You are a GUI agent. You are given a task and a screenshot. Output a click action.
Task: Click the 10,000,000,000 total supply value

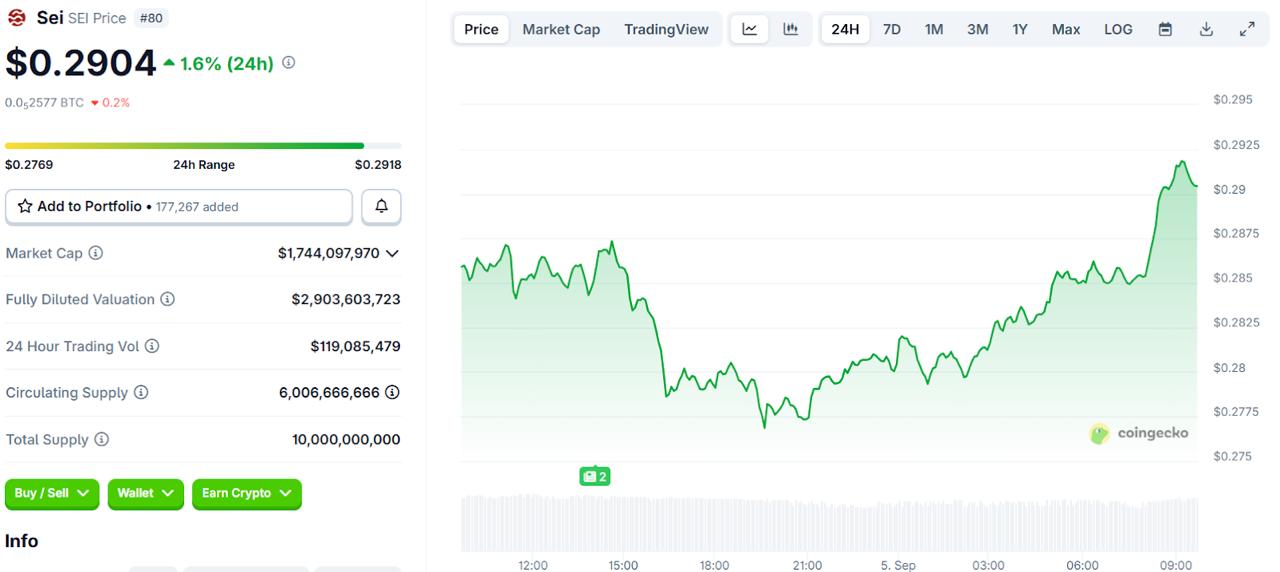point(346,439)
